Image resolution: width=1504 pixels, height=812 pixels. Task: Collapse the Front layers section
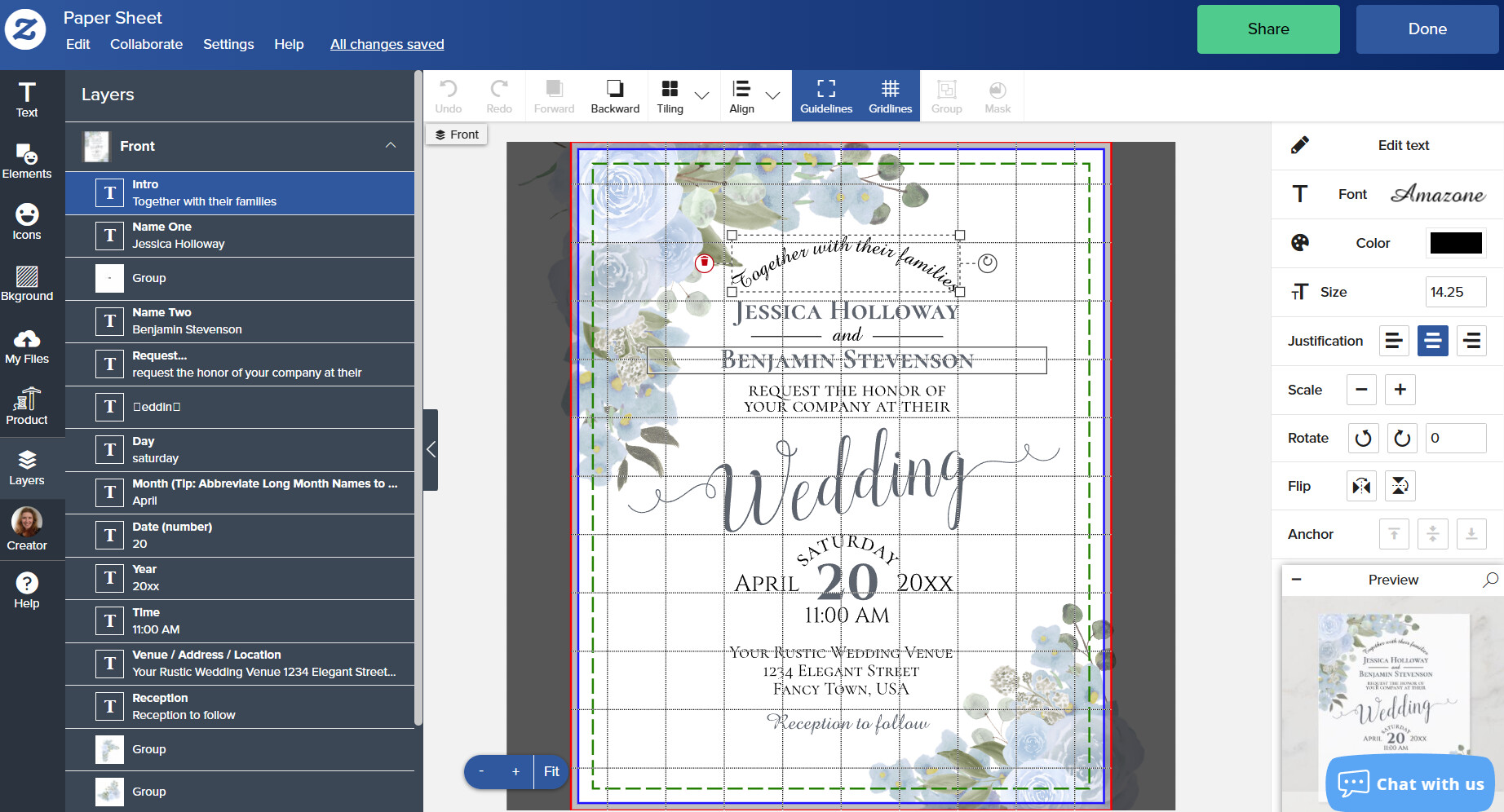coord(391,145)
